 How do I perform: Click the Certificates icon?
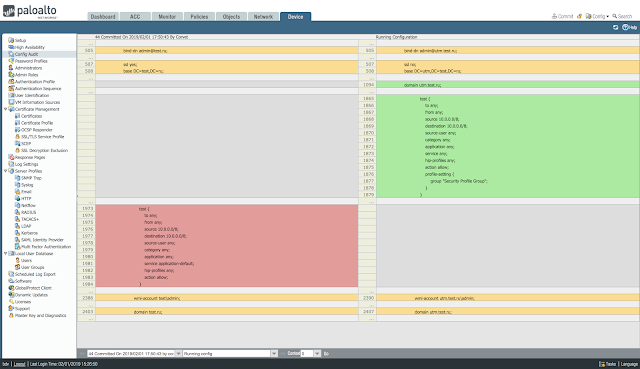[17, 116]
